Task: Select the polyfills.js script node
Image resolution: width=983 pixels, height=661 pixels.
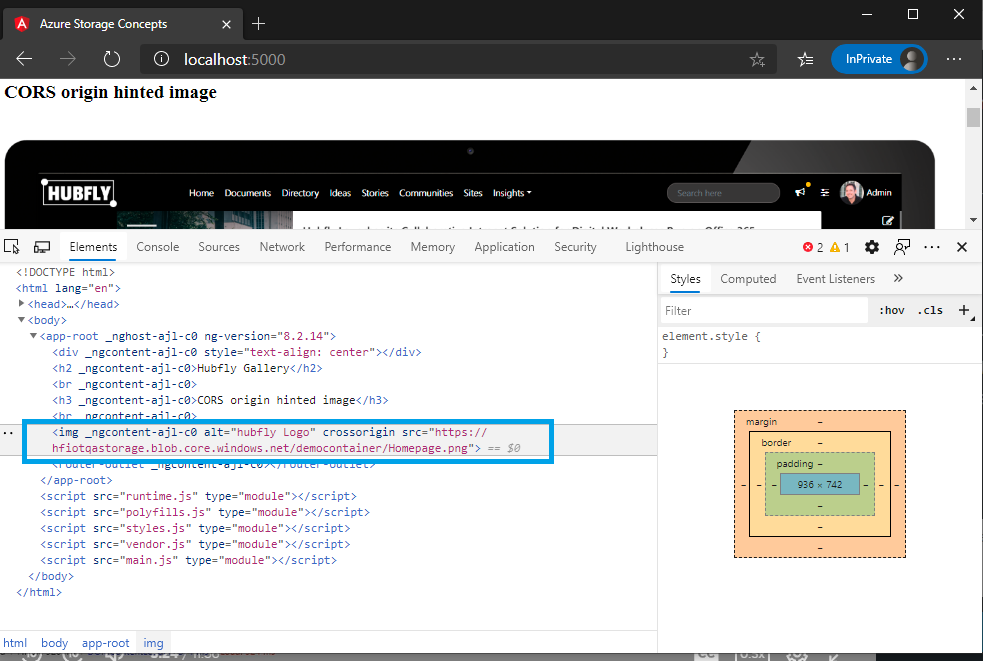Action: (x=205, y=512)
